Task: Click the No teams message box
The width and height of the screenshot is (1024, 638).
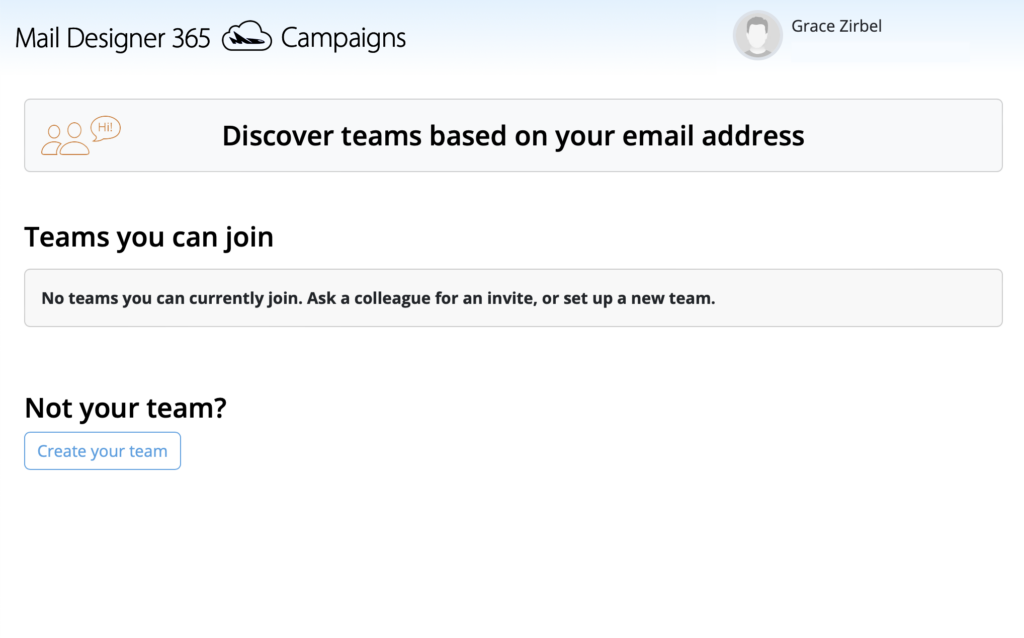Action: (x=513, y=298)
